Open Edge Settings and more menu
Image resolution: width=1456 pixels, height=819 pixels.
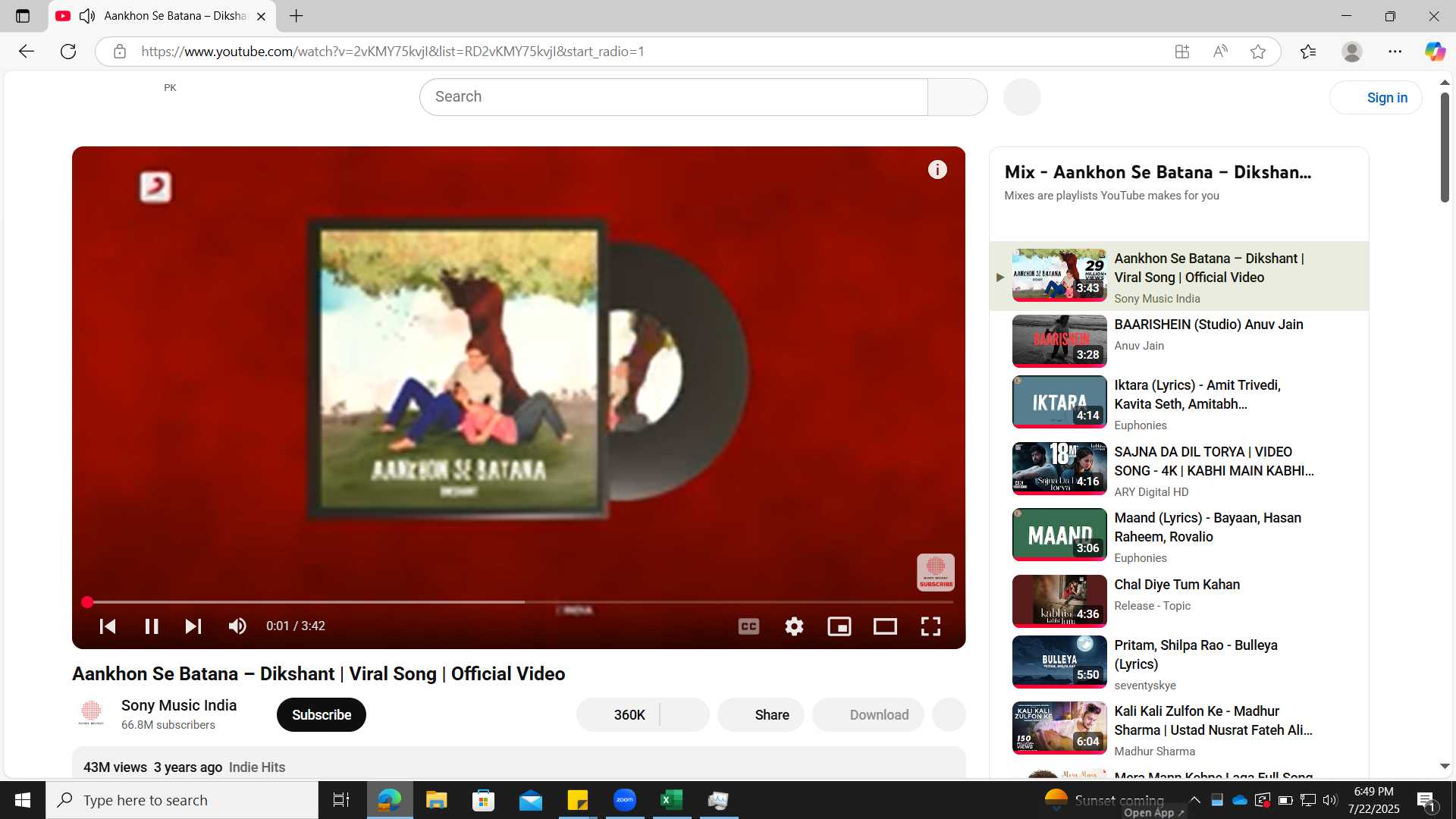(1395, 52)
